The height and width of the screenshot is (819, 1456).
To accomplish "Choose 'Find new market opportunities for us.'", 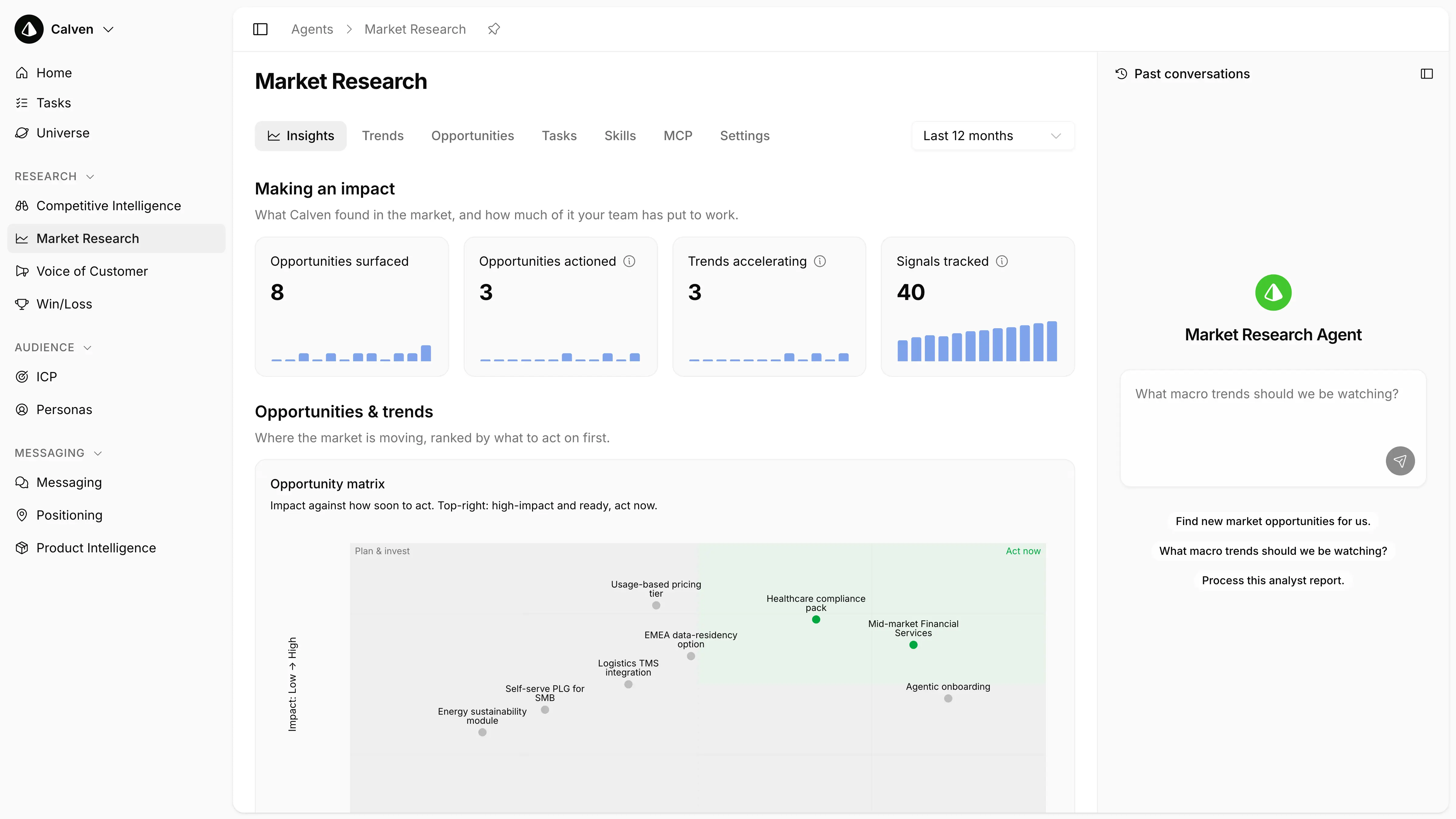I will [1273, 521].
